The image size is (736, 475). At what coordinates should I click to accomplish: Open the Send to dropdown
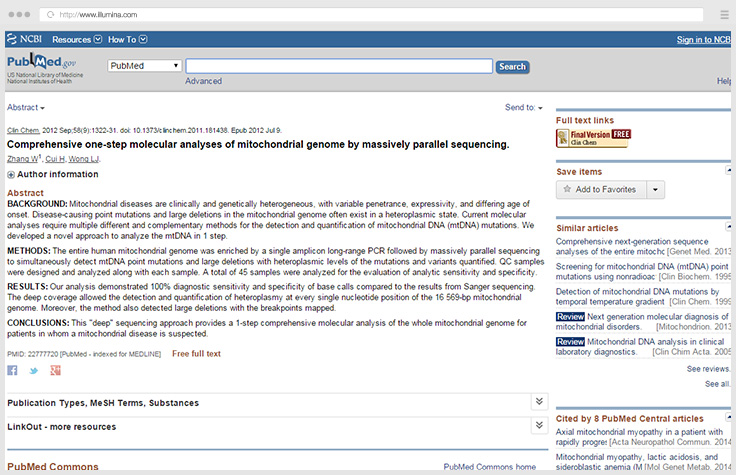pos(524,107)
